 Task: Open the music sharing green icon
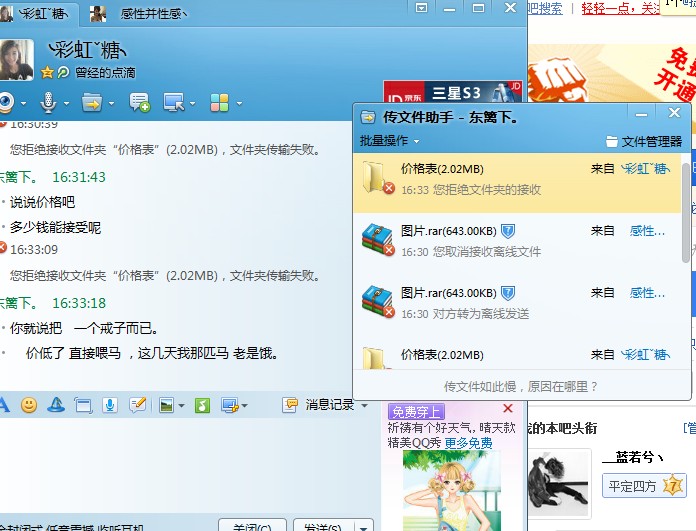[202, 405]
